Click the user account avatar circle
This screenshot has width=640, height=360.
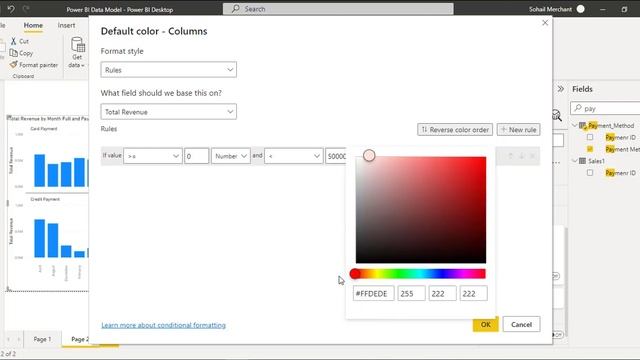click(580, 9)
